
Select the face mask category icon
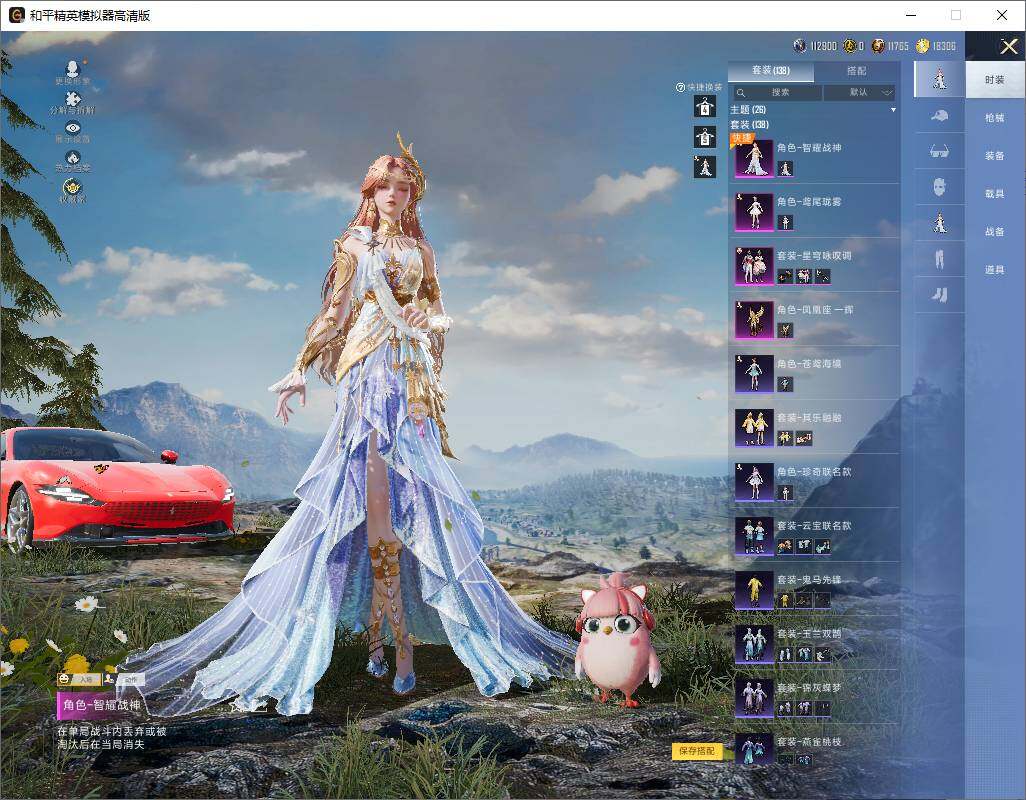939,187
